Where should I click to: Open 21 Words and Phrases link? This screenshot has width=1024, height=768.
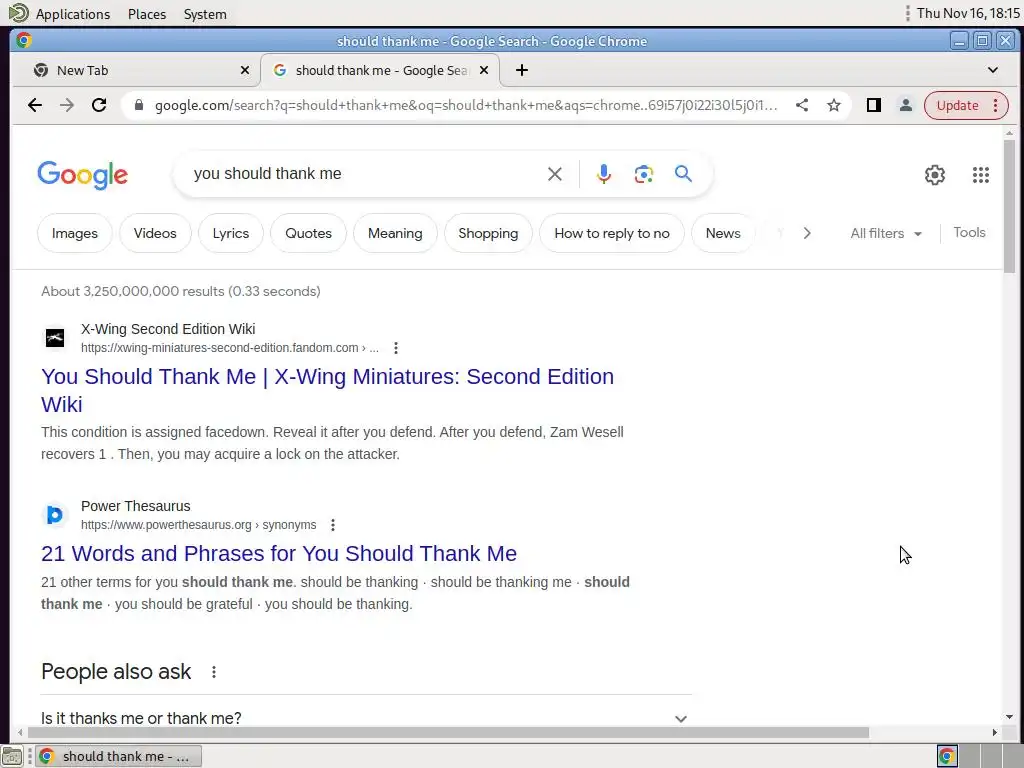[x=279, y=553]
